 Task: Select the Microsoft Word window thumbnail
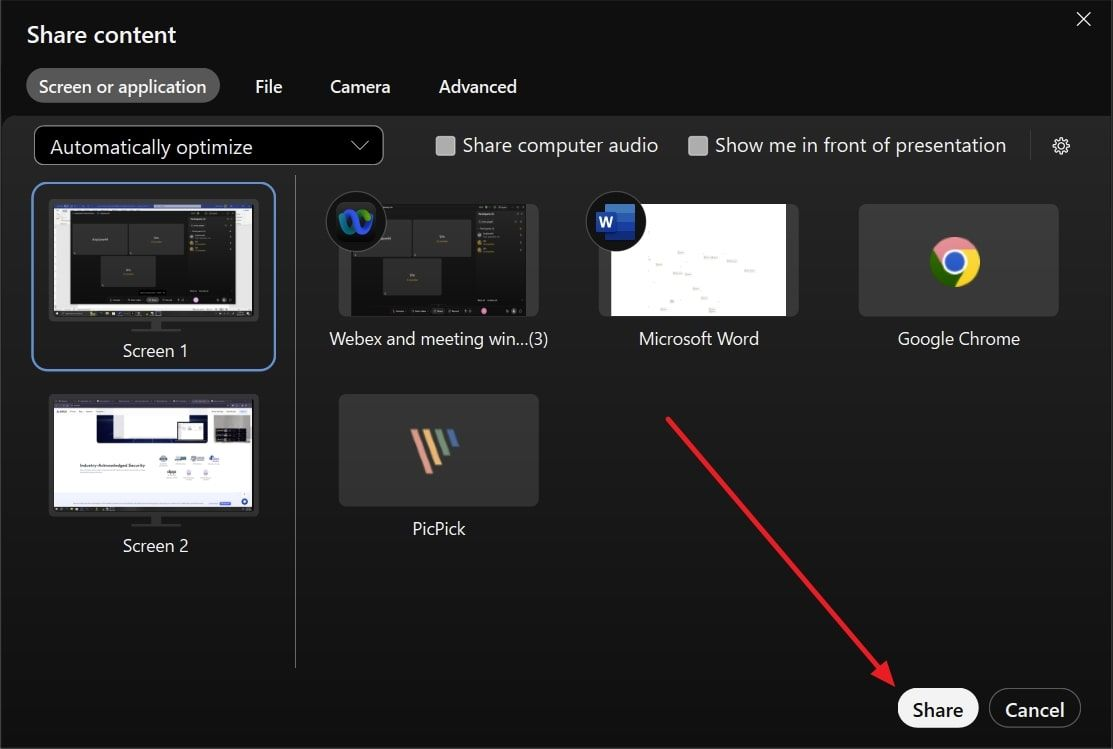coord(698,261)
